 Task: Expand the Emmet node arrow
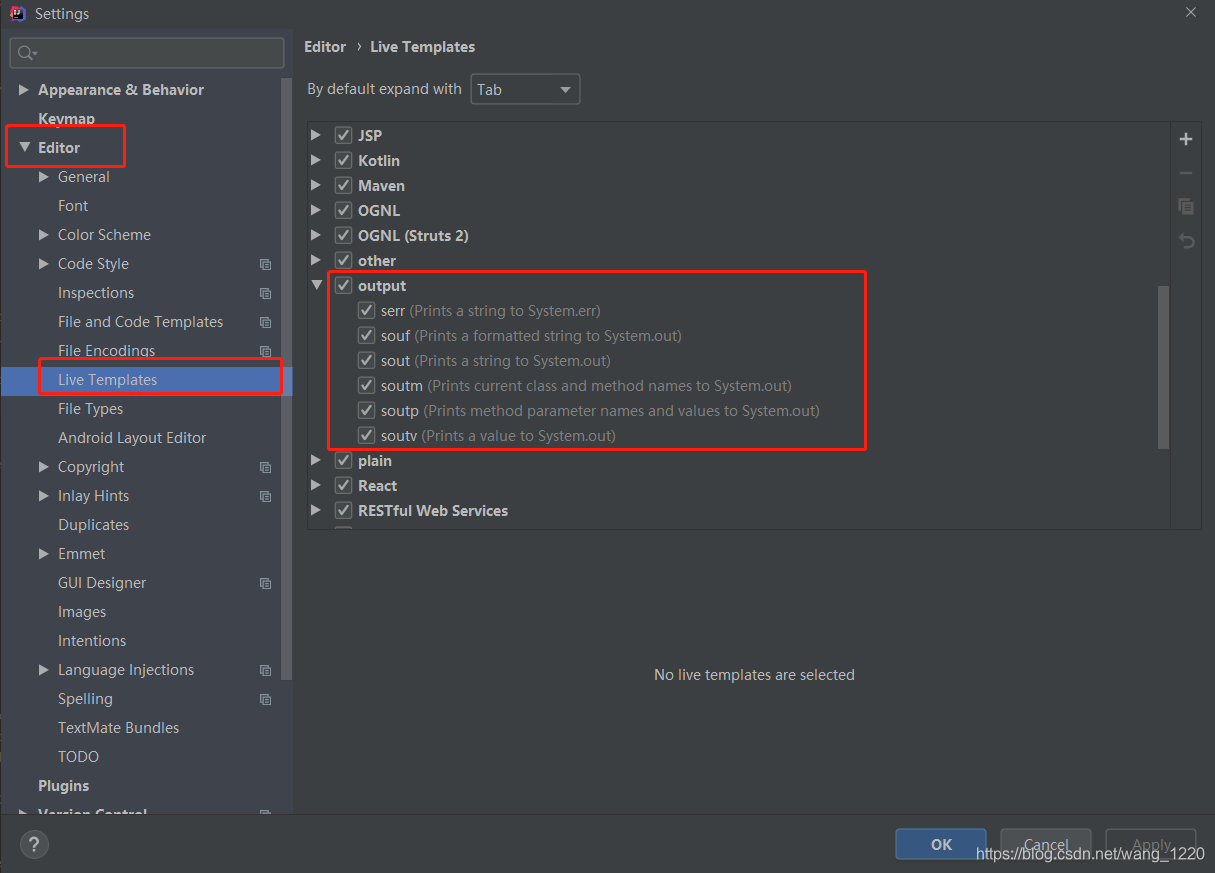(44, 554)
